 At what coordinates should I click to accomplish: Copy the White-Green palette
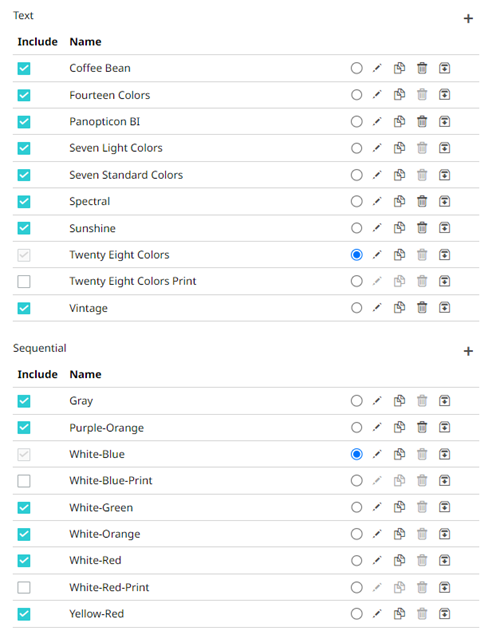point(399,507)
